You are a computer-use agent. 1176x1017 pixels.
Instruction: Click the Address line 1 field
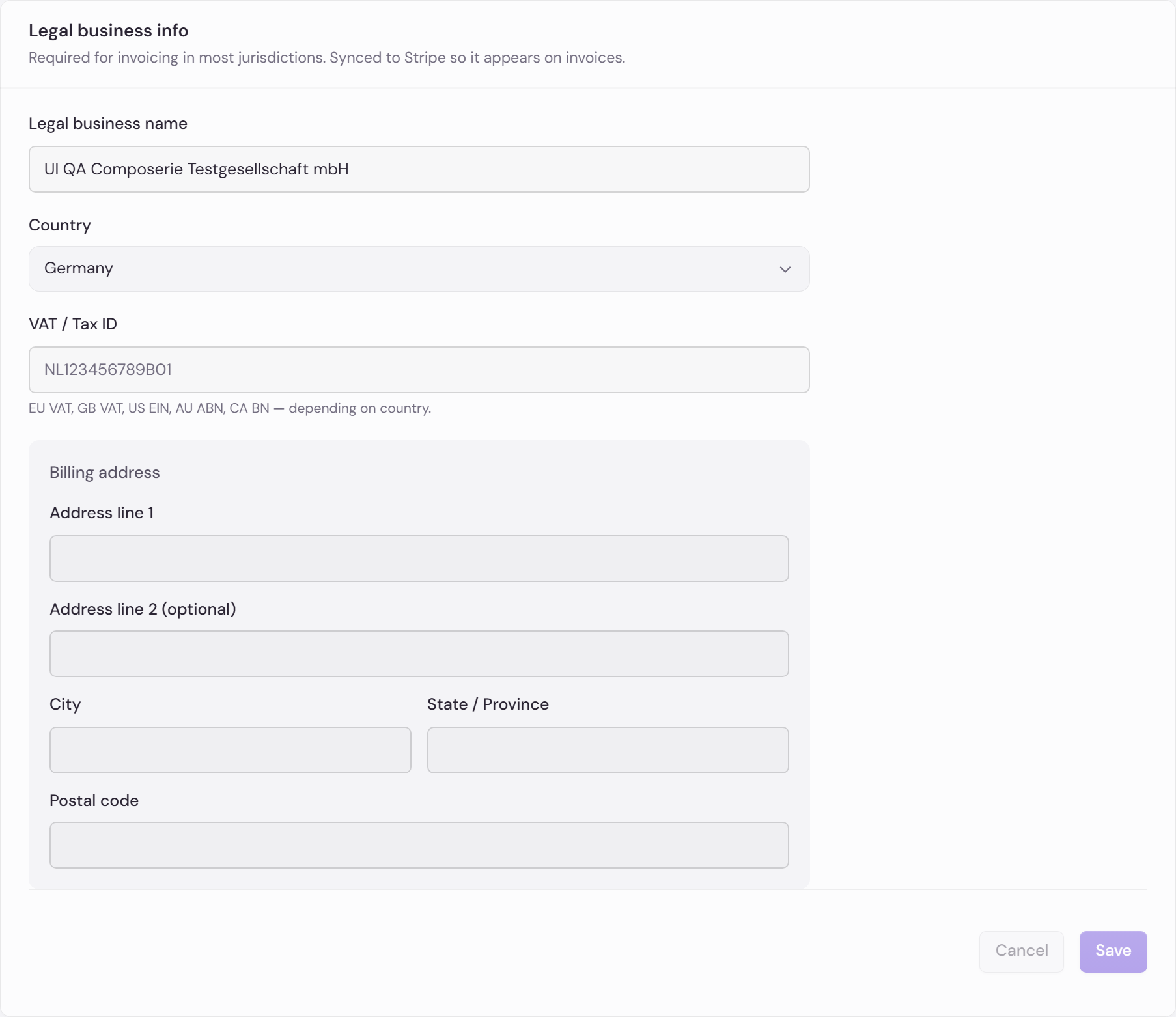[x=419, y=559]
